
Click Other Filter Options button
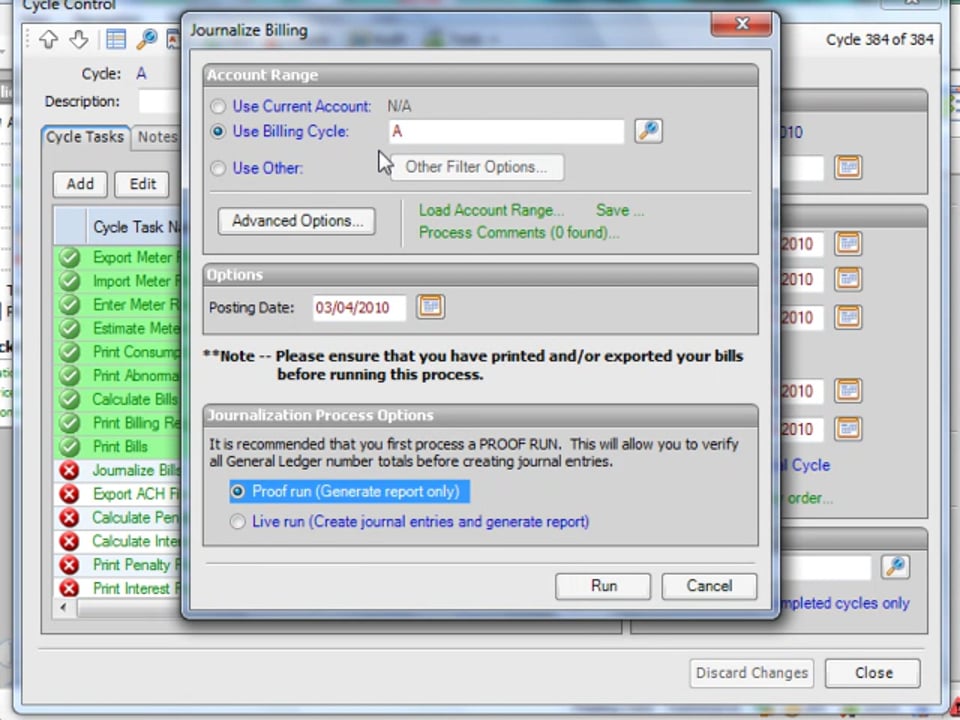coord(476,167)
